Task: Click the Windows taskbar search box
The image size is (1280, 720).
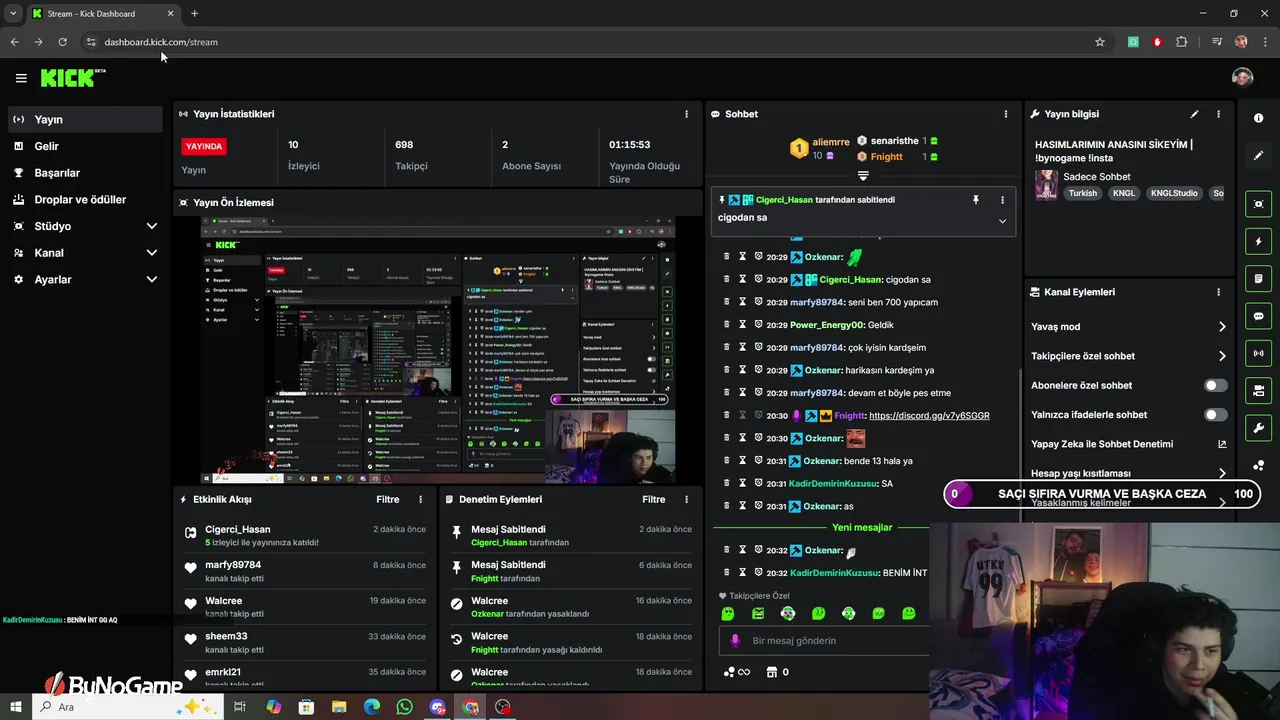Action: pyautogui.click(x=130, y=707)
